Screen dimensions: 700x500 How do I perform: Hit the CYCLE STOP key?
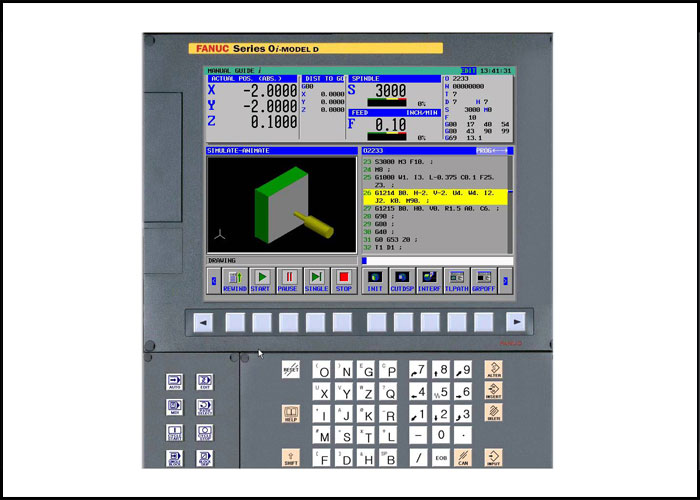[x=204, y=433]
